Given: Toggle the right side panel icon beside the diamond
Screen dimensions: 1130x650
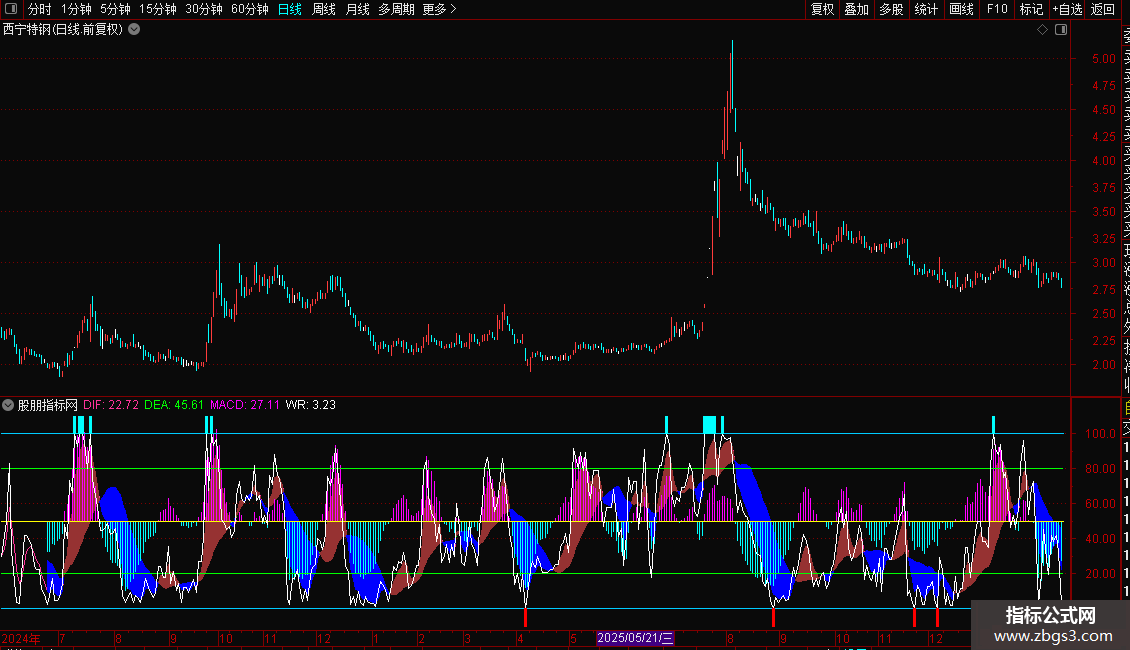Looking at the screenshot, I should coord(1060,30).
